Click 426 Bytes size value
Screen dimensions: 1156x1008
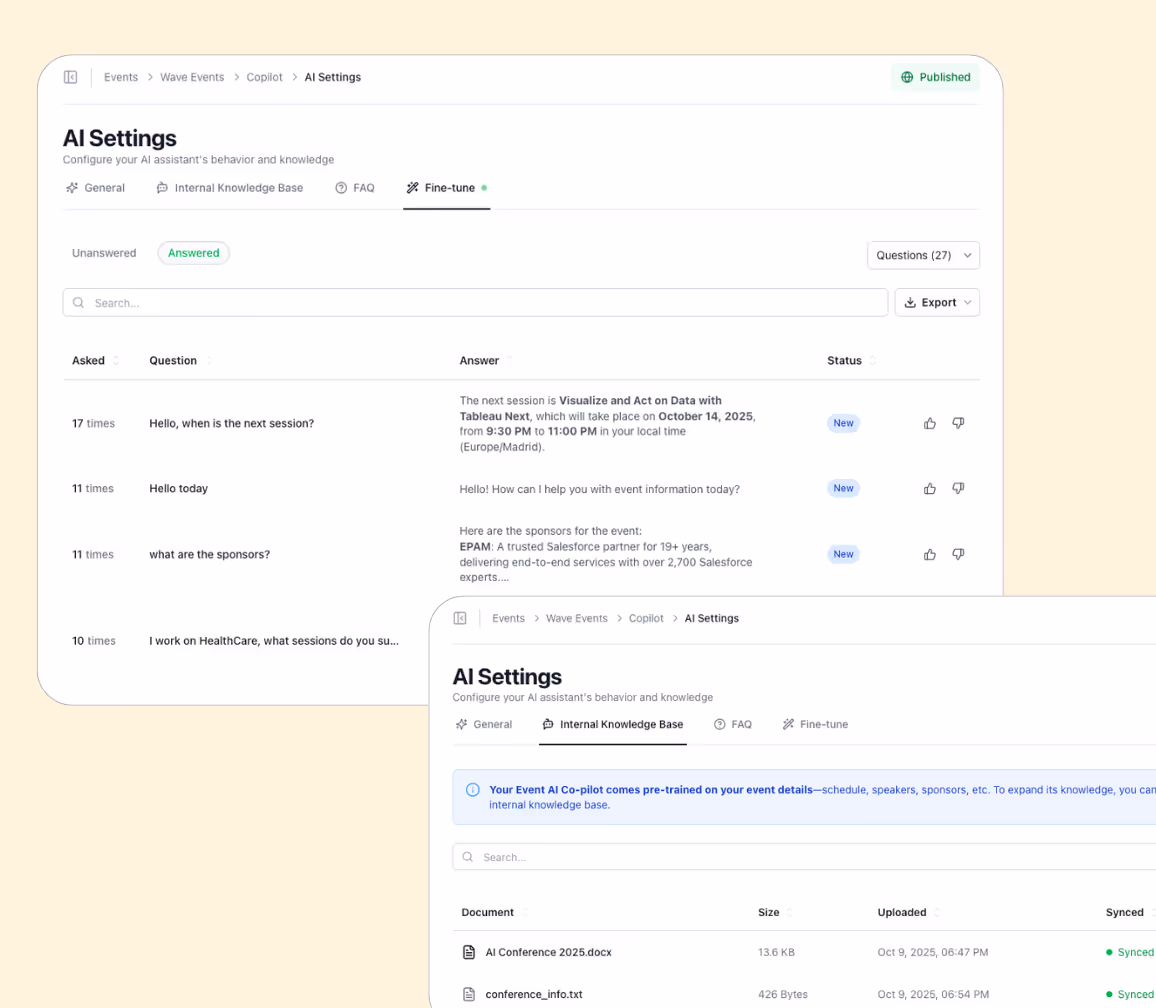click(x=783, y=994)
